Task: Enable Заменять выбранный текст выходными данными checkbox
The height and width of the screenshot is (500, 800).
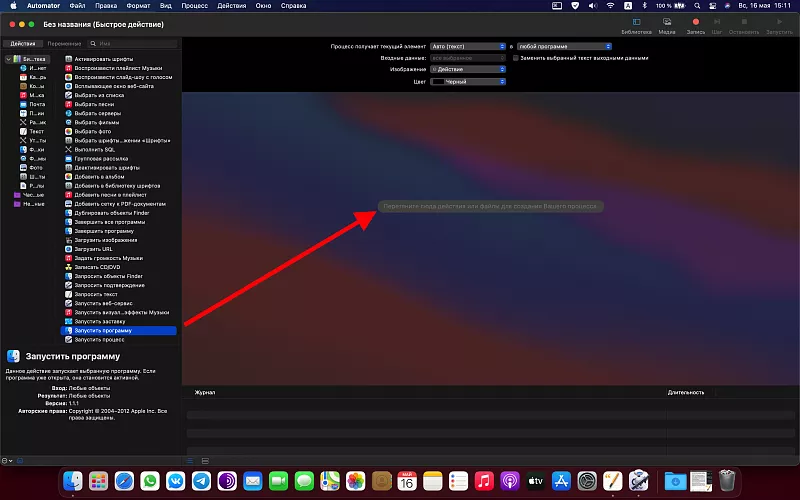Action: point(515,58)
